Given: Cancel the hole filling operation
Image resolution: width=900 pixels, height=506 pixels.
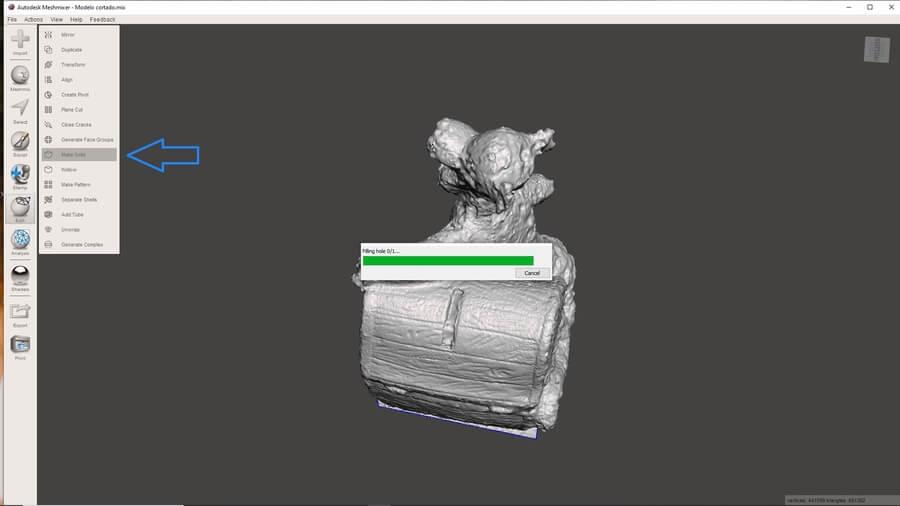Looking at the screenshot, I should 532,273.
